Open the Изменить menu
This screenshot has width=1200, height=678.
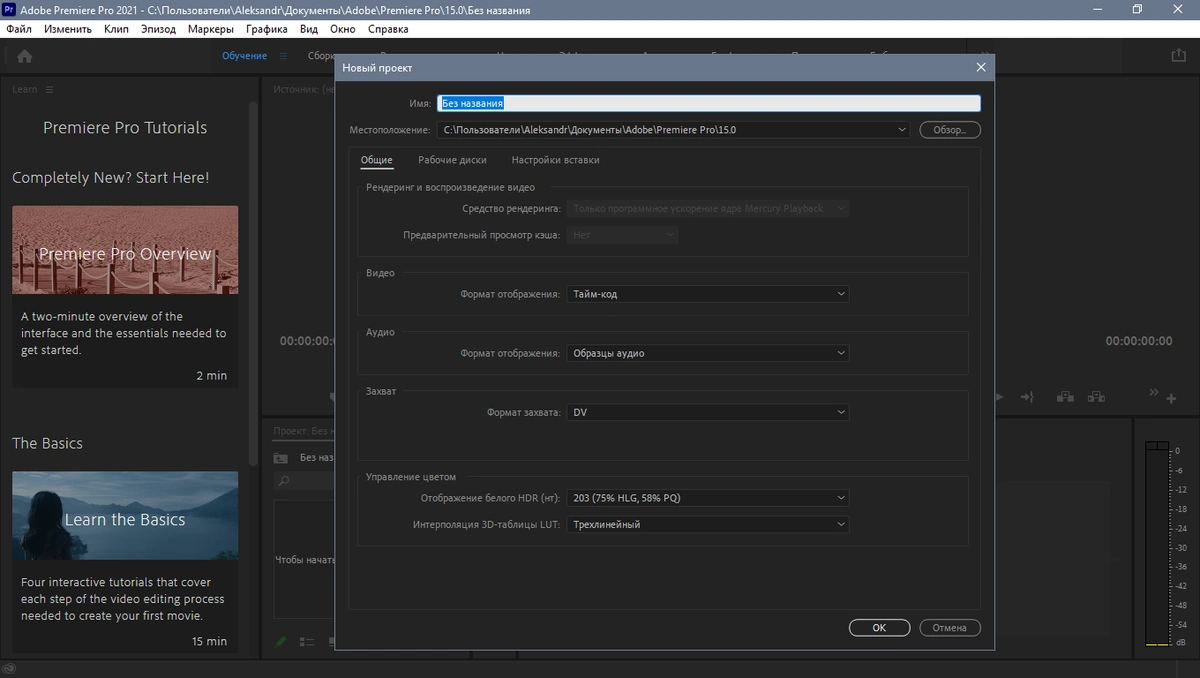coord(68,29)
